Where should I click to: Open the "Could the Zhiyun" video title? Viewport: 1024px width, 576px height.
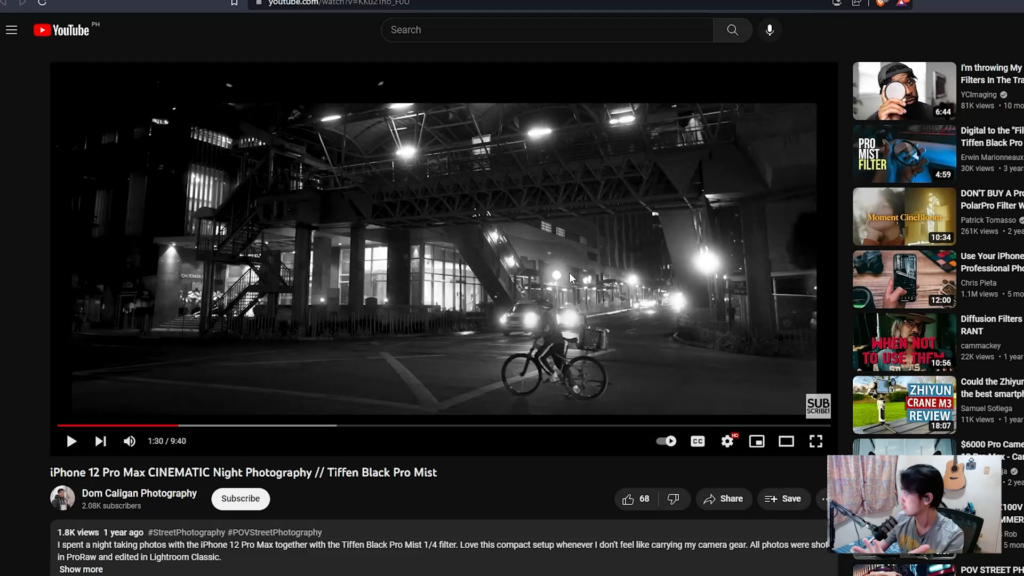tap(992, 387)
